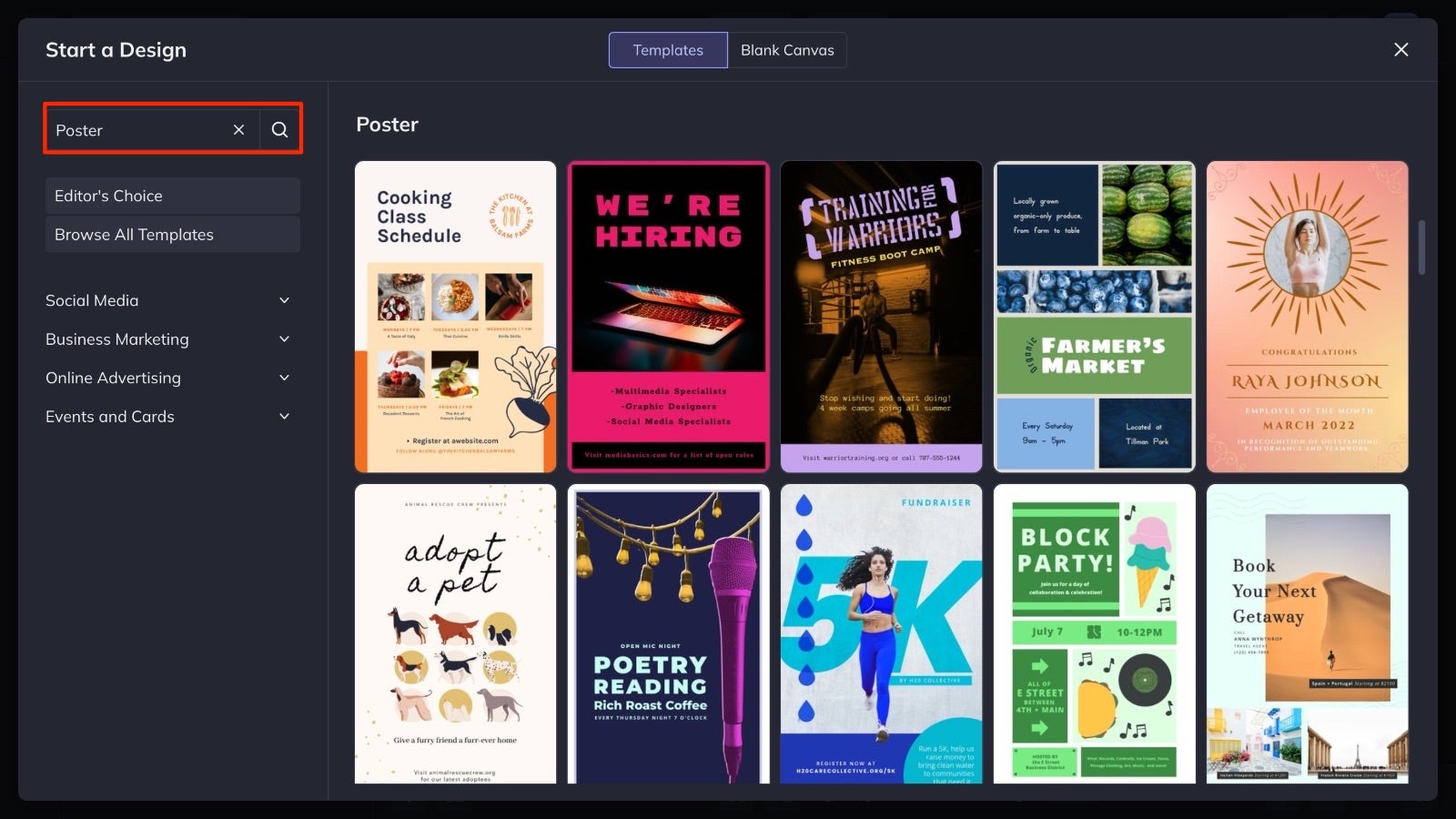Screen dimensions: 1456x819
Task: Select the Block Party poster template
Action: pos(1094,637)
